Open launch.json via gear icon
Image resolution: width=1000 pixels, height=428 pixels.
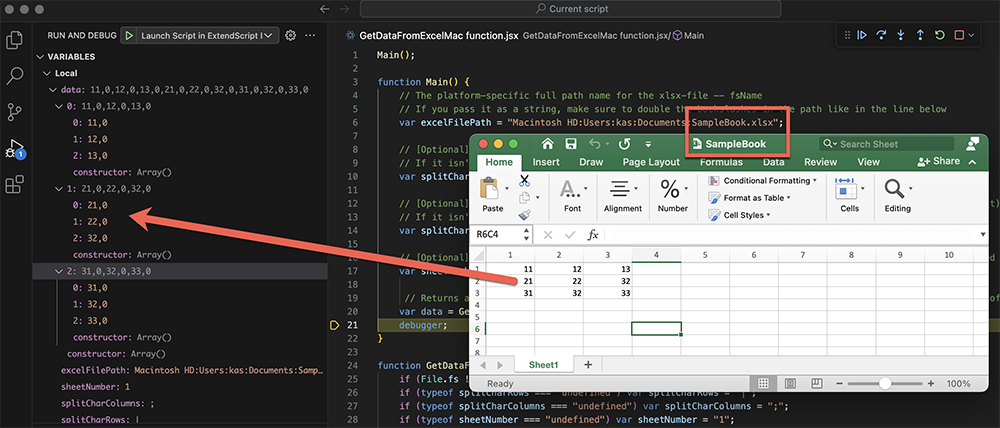(290, 36)
